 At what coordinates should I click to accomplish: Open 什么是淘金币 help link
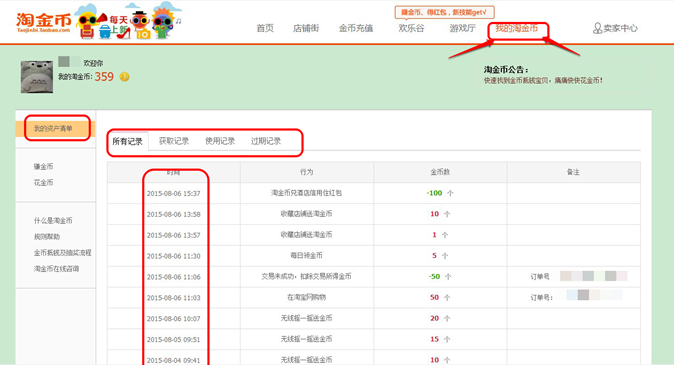53,221
